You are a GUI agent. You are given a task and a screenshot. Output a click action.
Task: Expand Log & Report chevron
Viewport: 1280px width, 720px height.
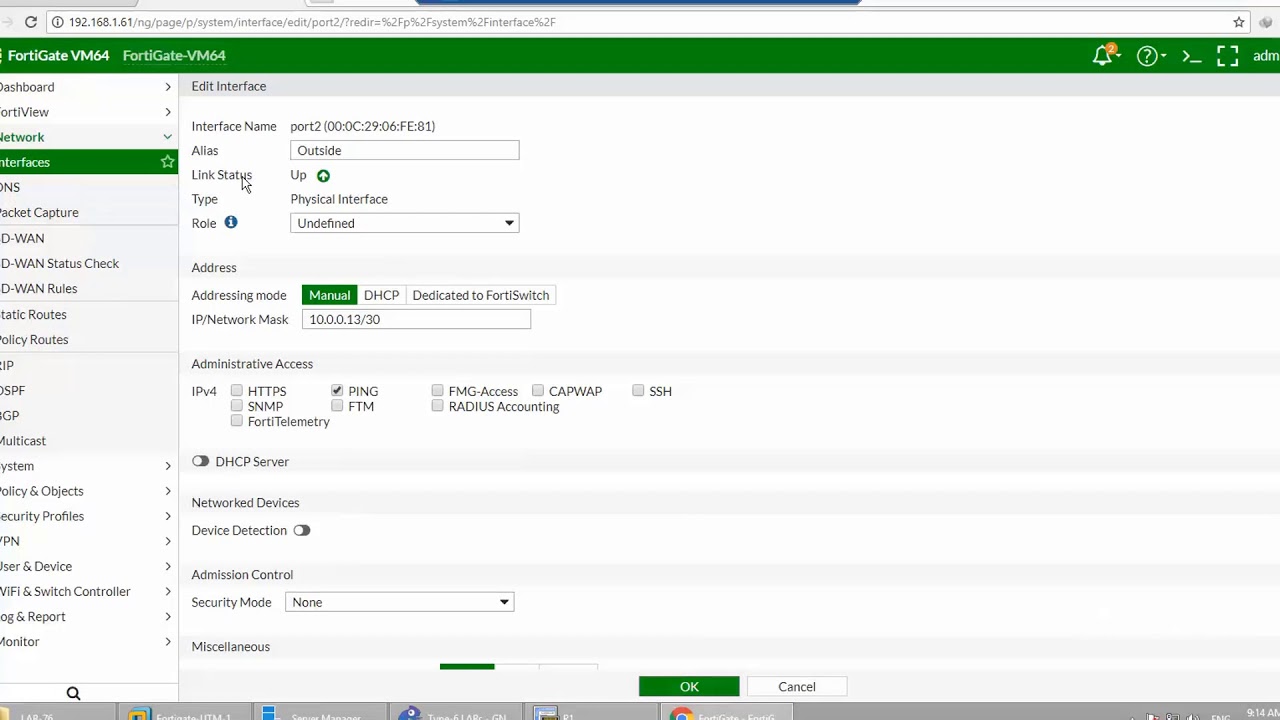click(x=168, y=617)
